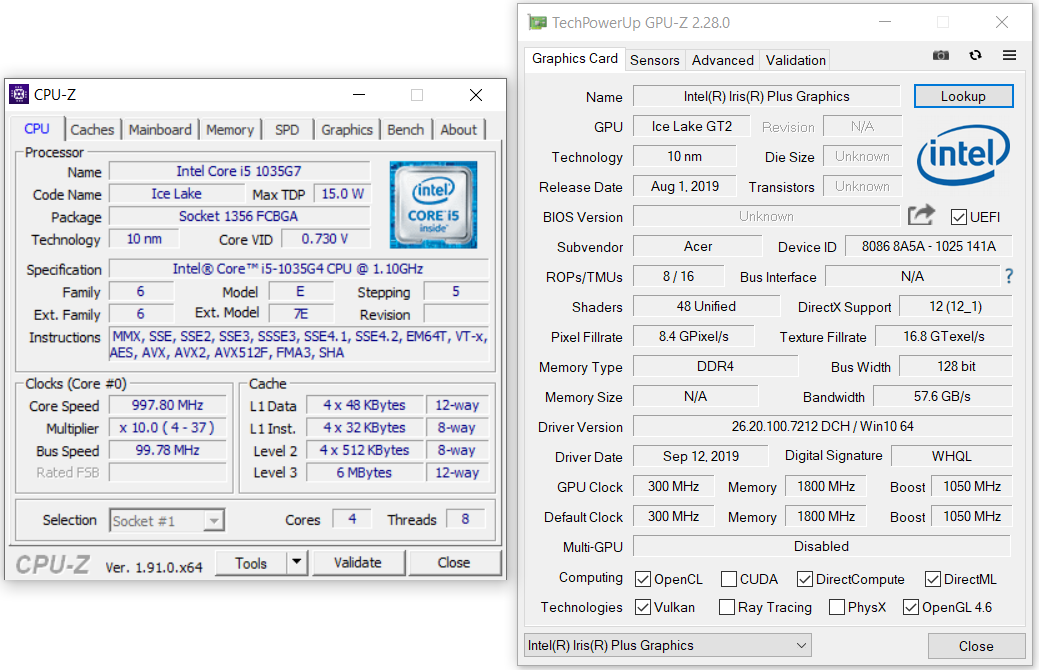1039x670 pixels.
Task: Click the Core i5 badge in CPU-Z
Action: point(433,205)
